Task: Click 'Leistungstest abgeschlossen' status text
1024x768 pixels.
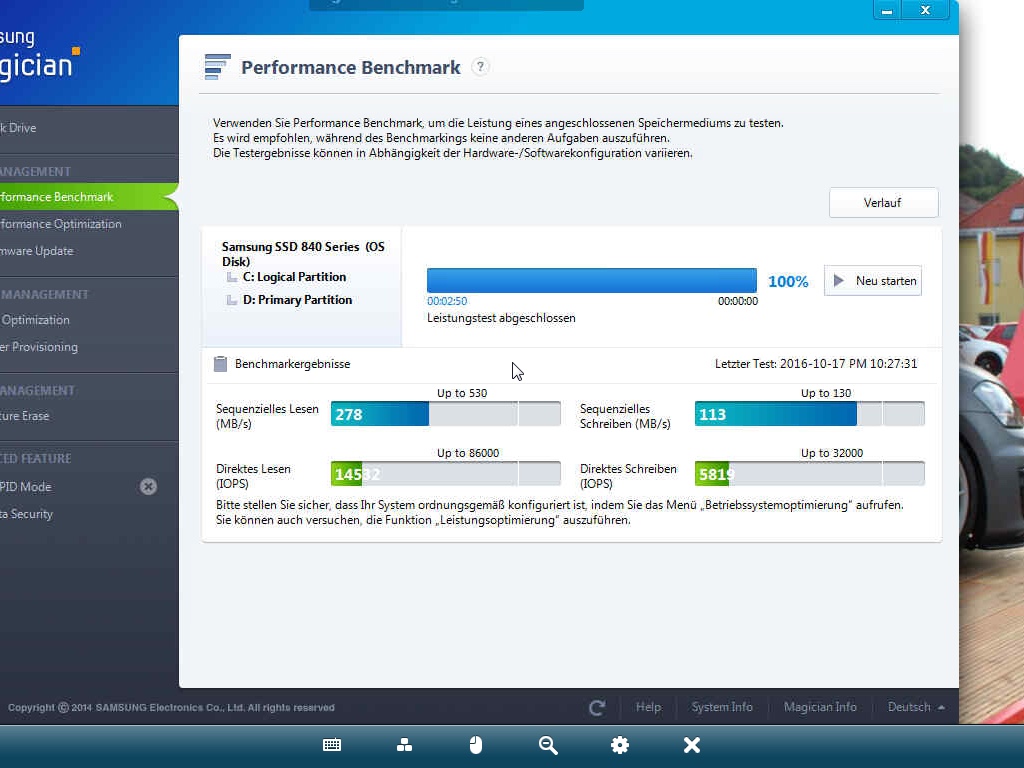Action: (x=501, y=318)
